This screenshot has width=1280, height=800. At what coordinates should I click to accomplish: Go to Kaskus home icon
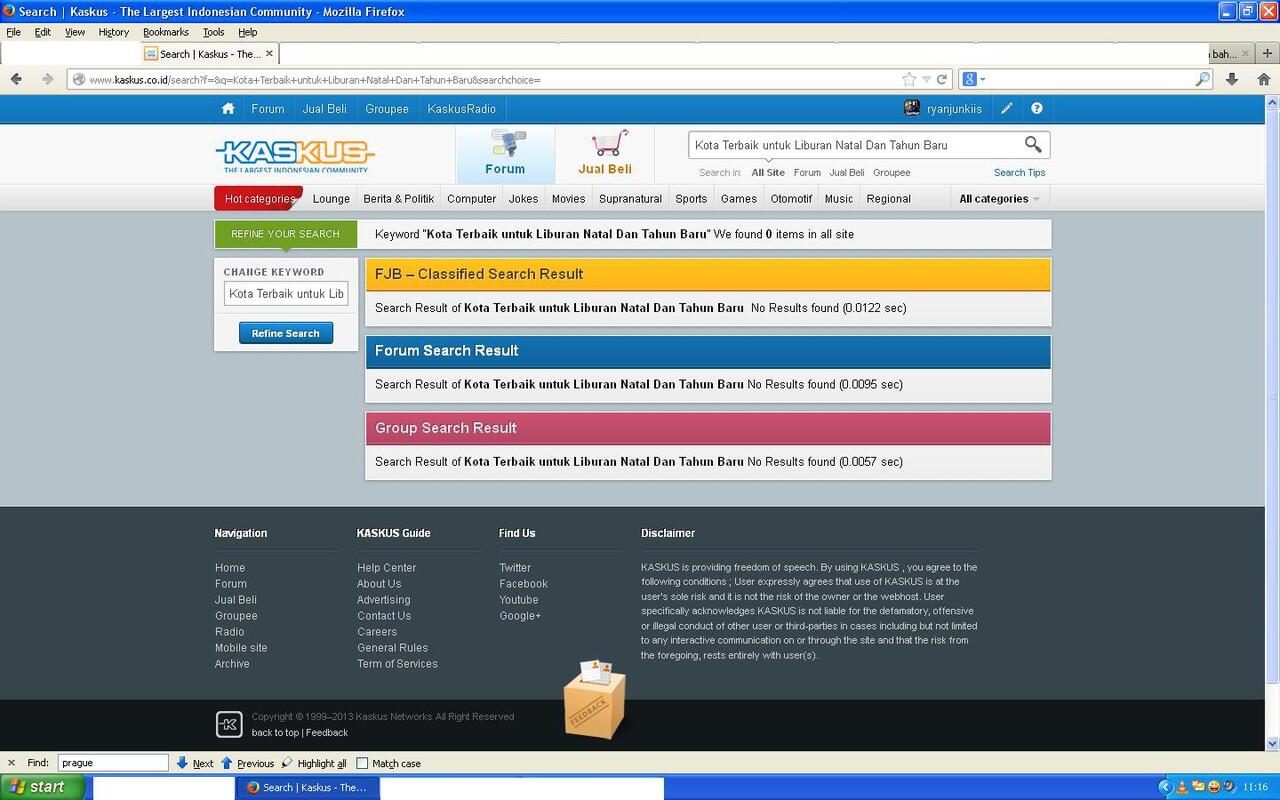pyautogui.click(x=228, y=108)
